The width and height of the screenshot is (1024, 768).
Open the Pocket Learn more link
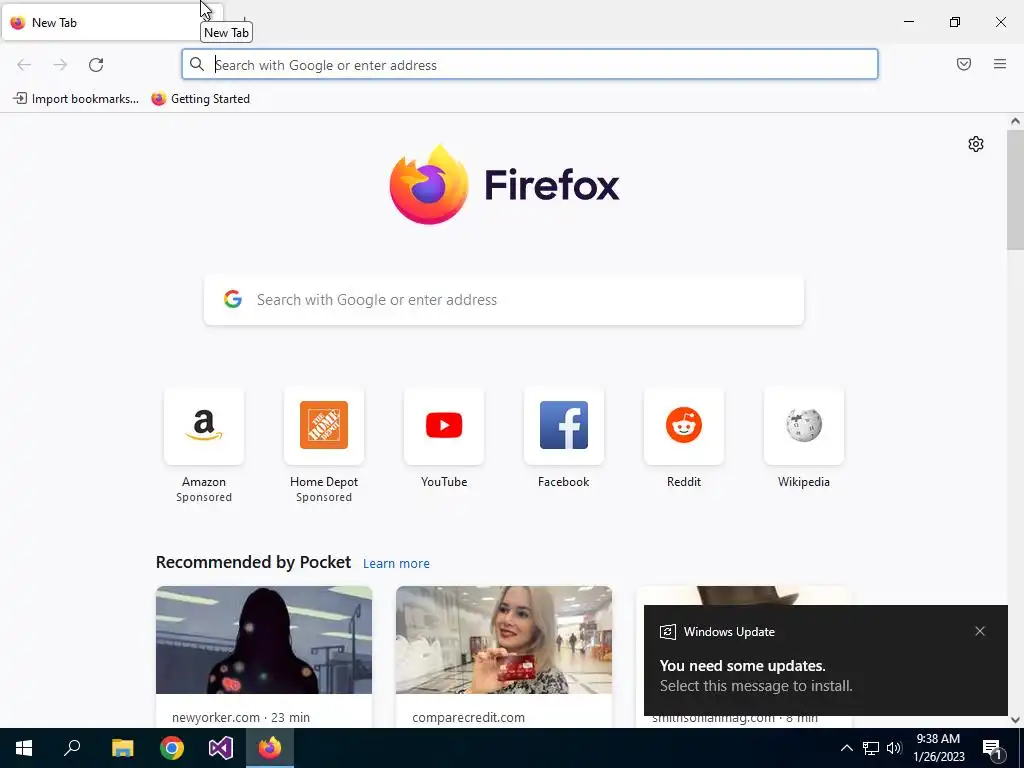pyautogui.click(x=396, y=564)
